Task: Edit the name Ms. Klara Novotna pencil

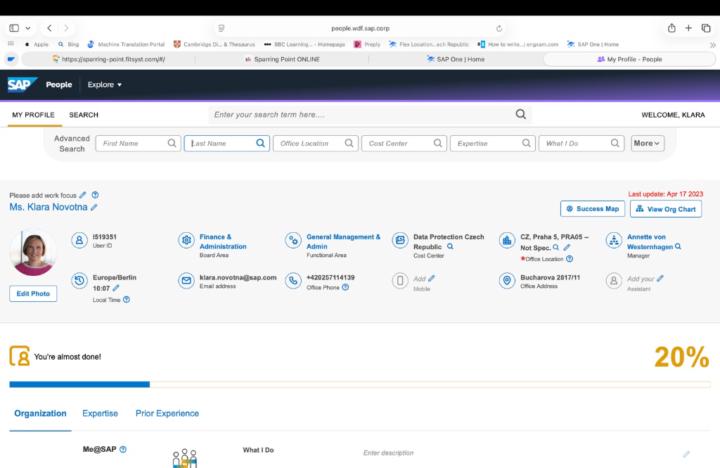Action: coord(94,207)
